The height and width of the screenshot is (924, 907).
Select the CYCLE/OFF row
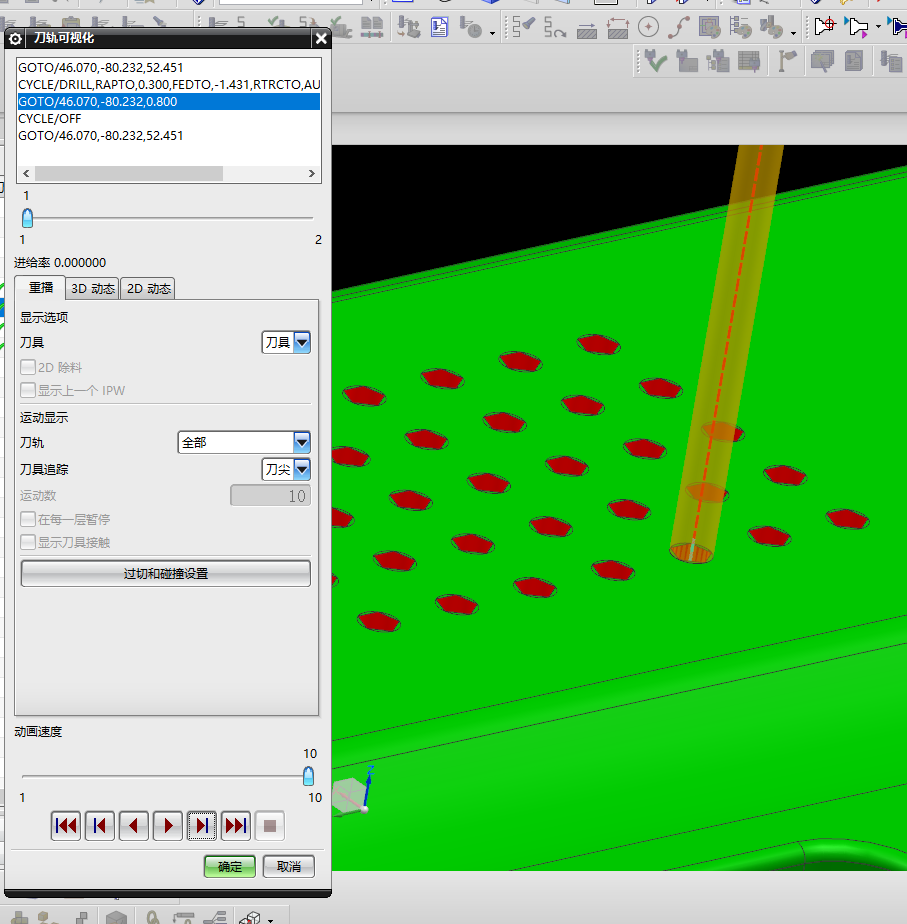[x=169, y=118]
